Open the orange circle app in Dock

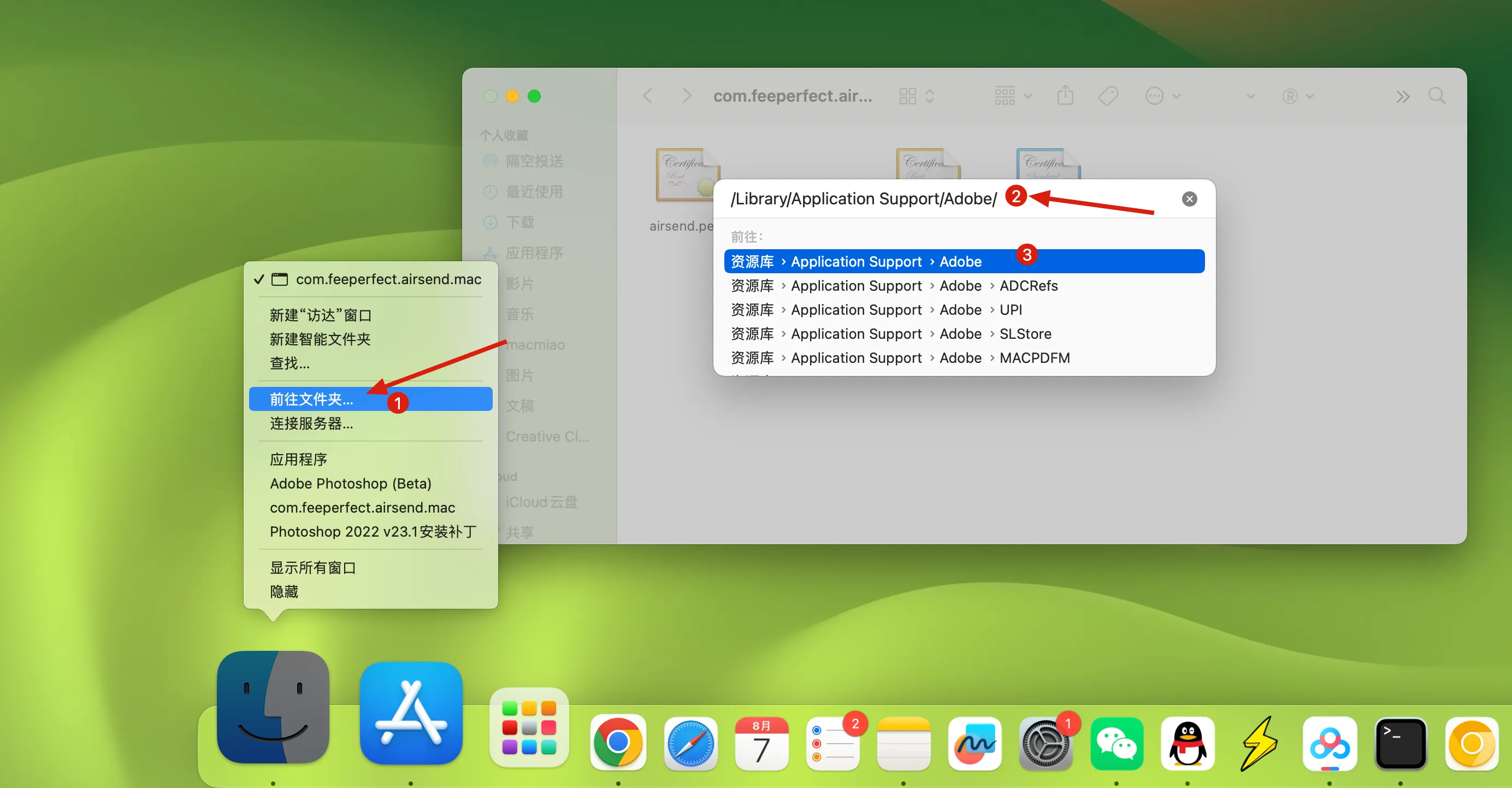1472,743
